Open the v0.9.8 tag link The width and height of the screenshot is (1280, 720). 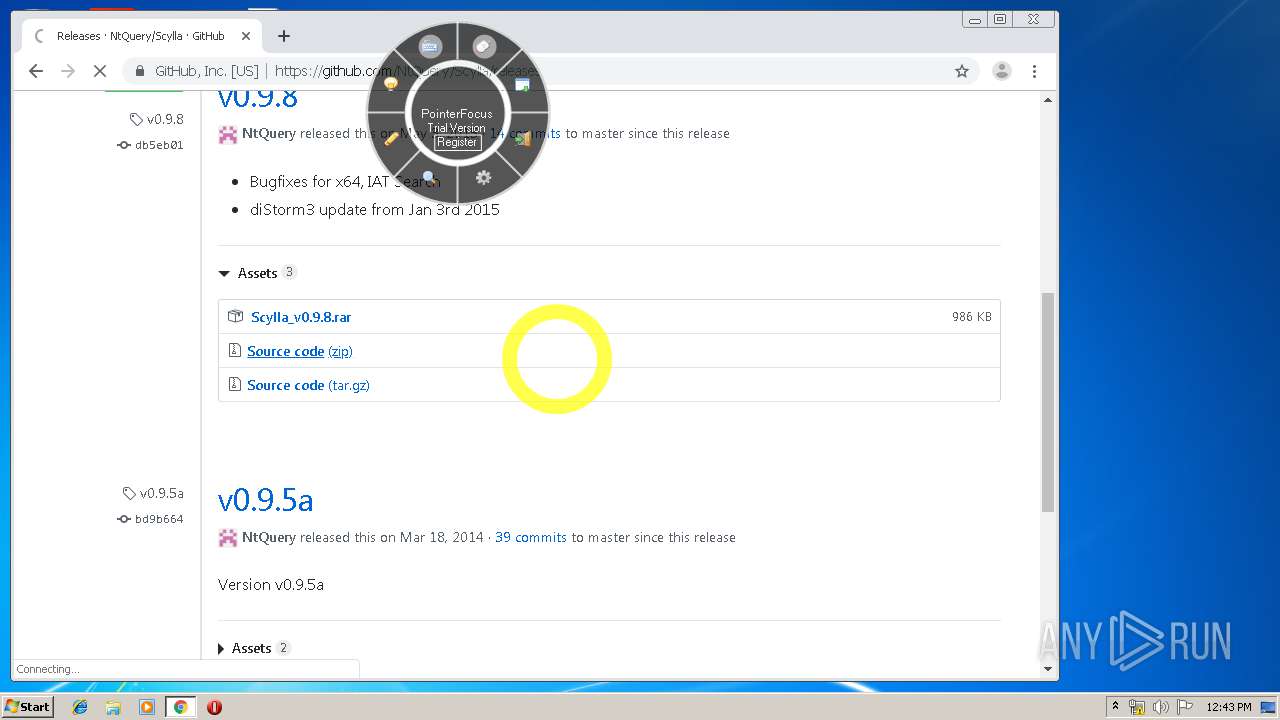(x=157, y=119)
